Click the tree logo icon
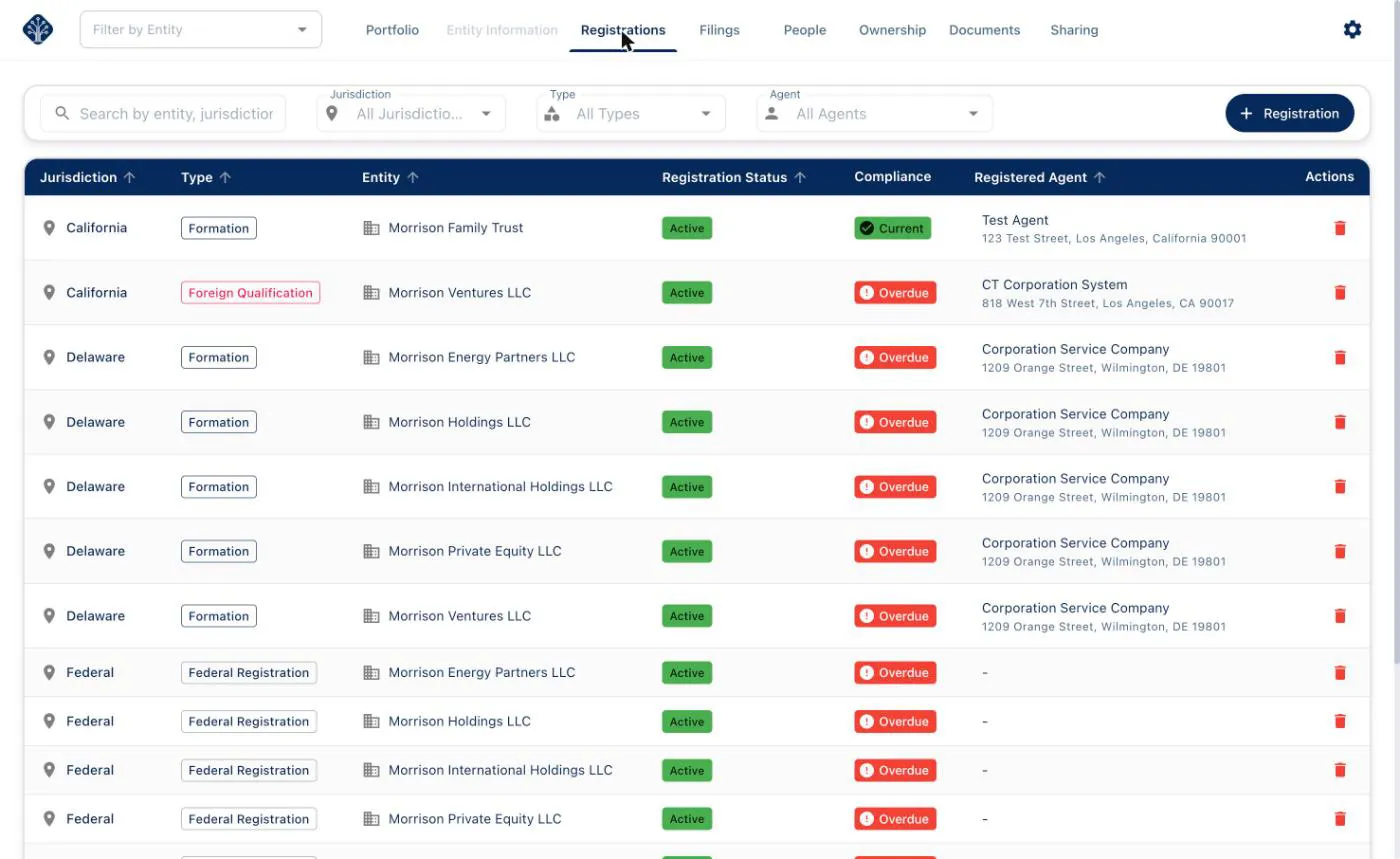This screenshot has height=859, width=1400. [x=38, y=30]
